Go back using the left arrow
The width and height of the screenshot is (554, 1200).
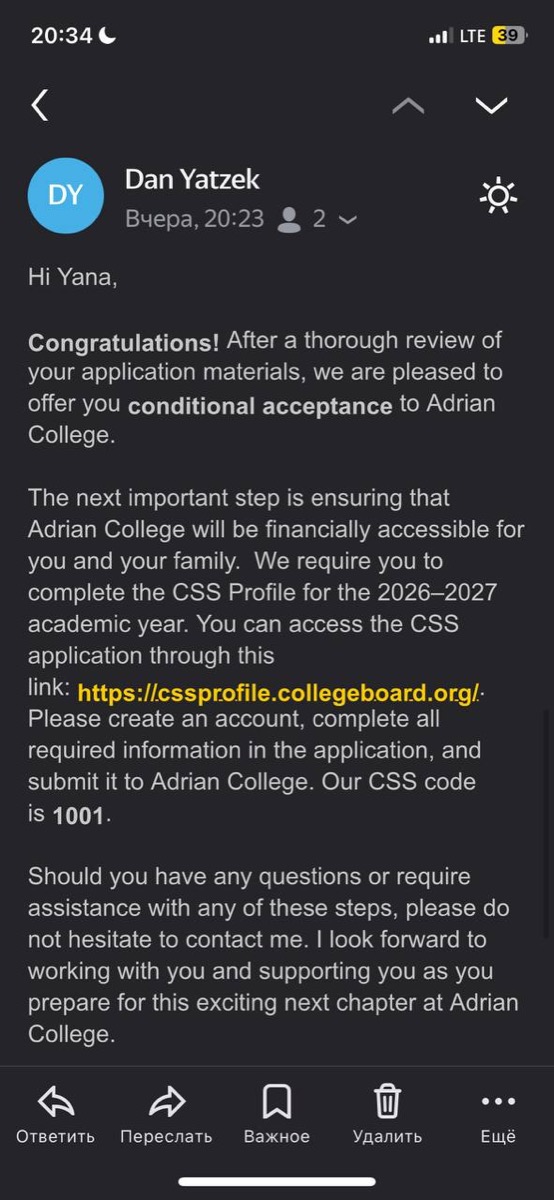point(40,105)
